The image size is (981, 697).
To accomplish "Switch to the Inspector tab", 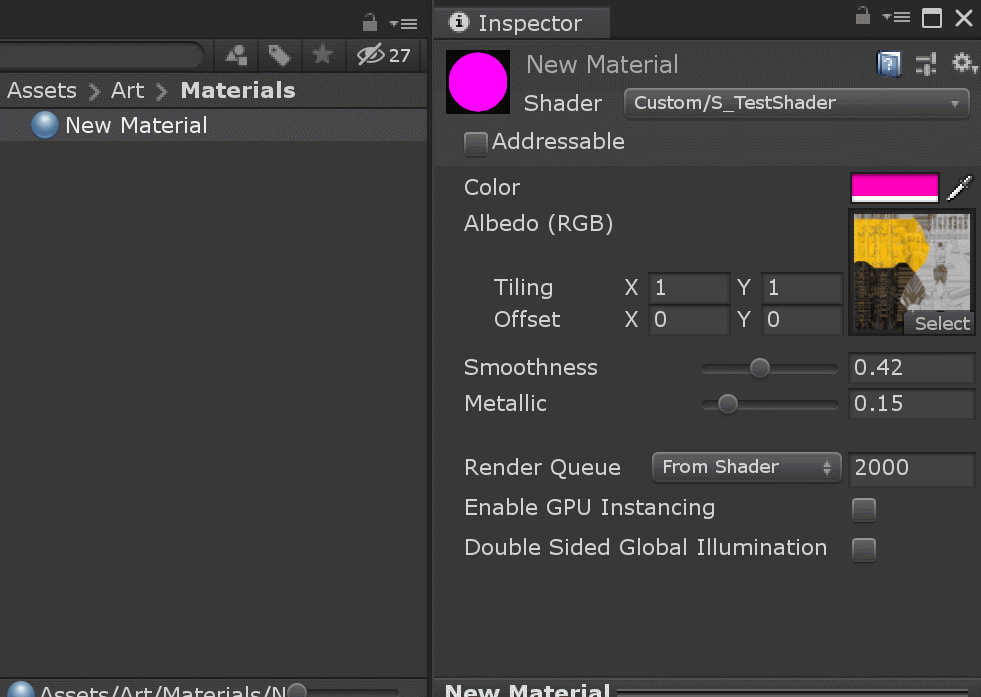I will [521, 22].
